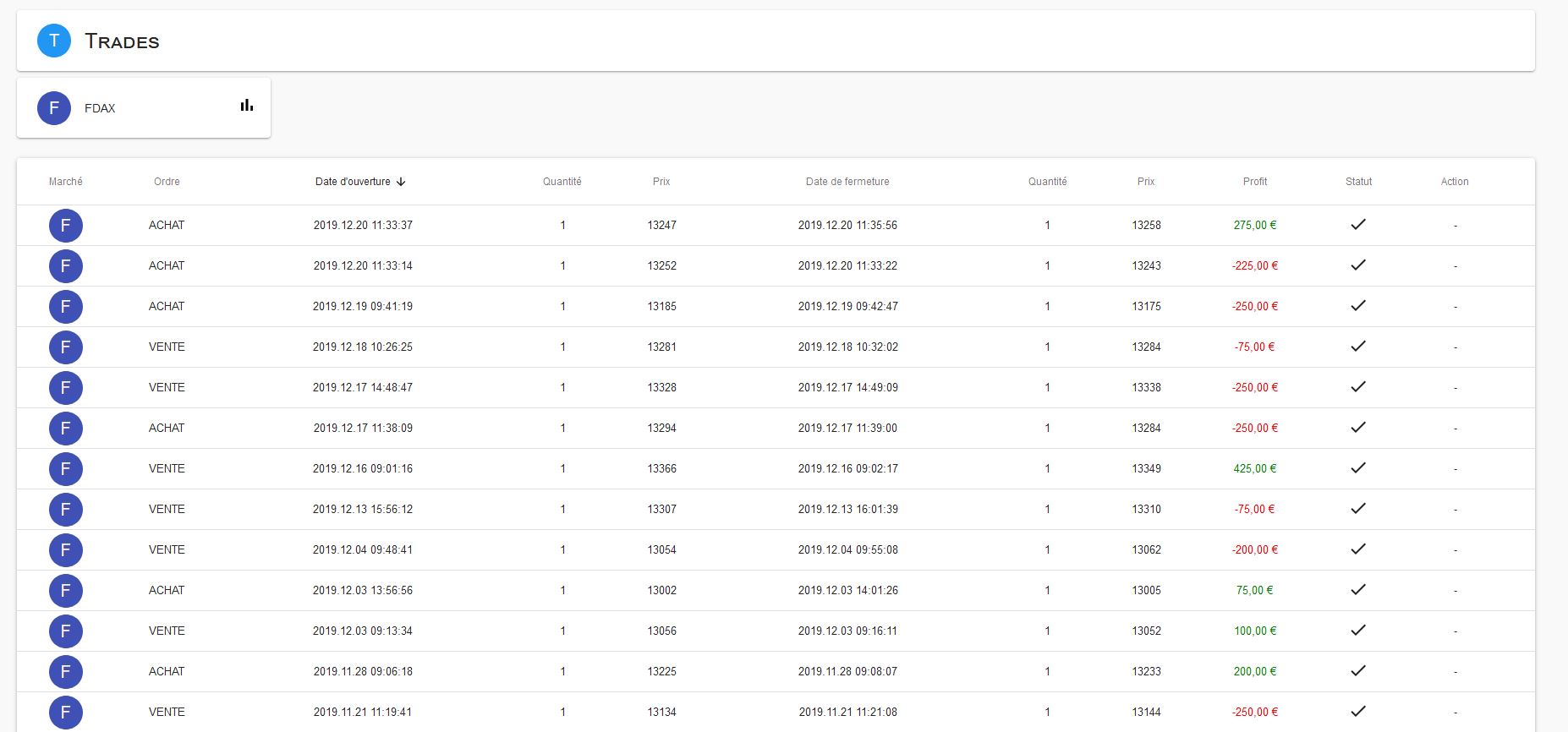Screen dimensions: 1568x732
Task: Click the F icon of the 275,00 € trade
Action: (66, 226)
